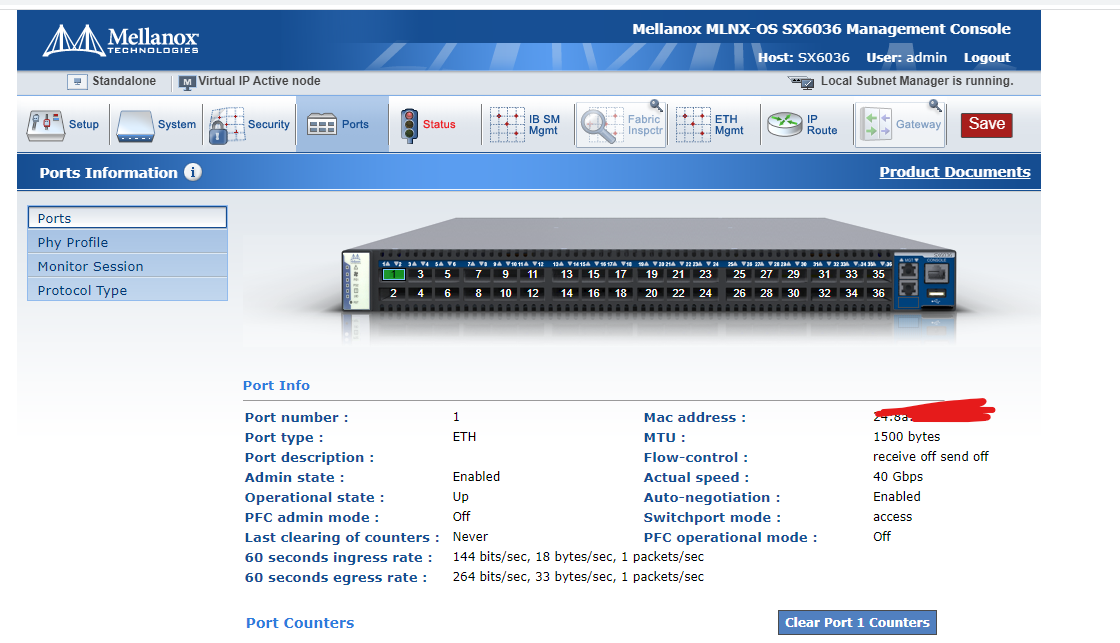Select port 7 on the switch

coord(479,274)
